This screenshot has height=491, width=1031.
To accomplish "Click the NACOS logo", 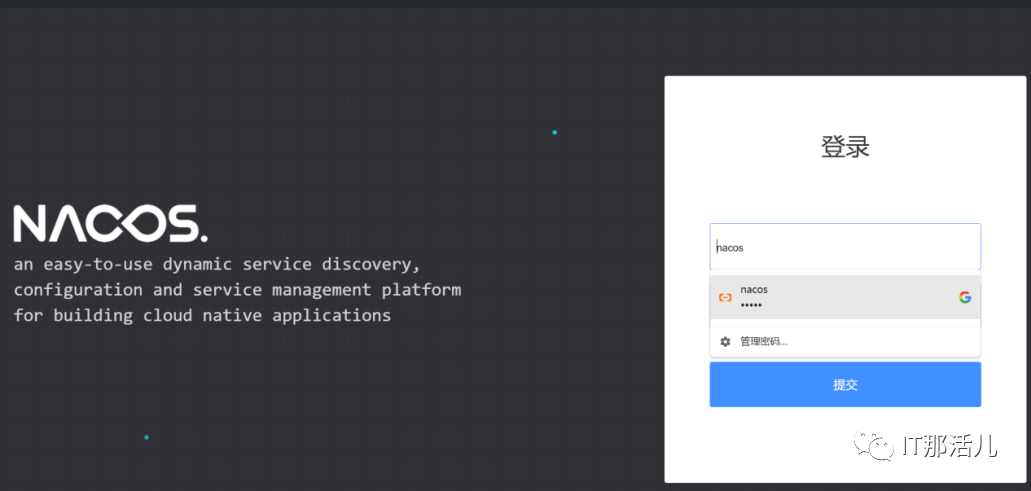I will 110,223.
